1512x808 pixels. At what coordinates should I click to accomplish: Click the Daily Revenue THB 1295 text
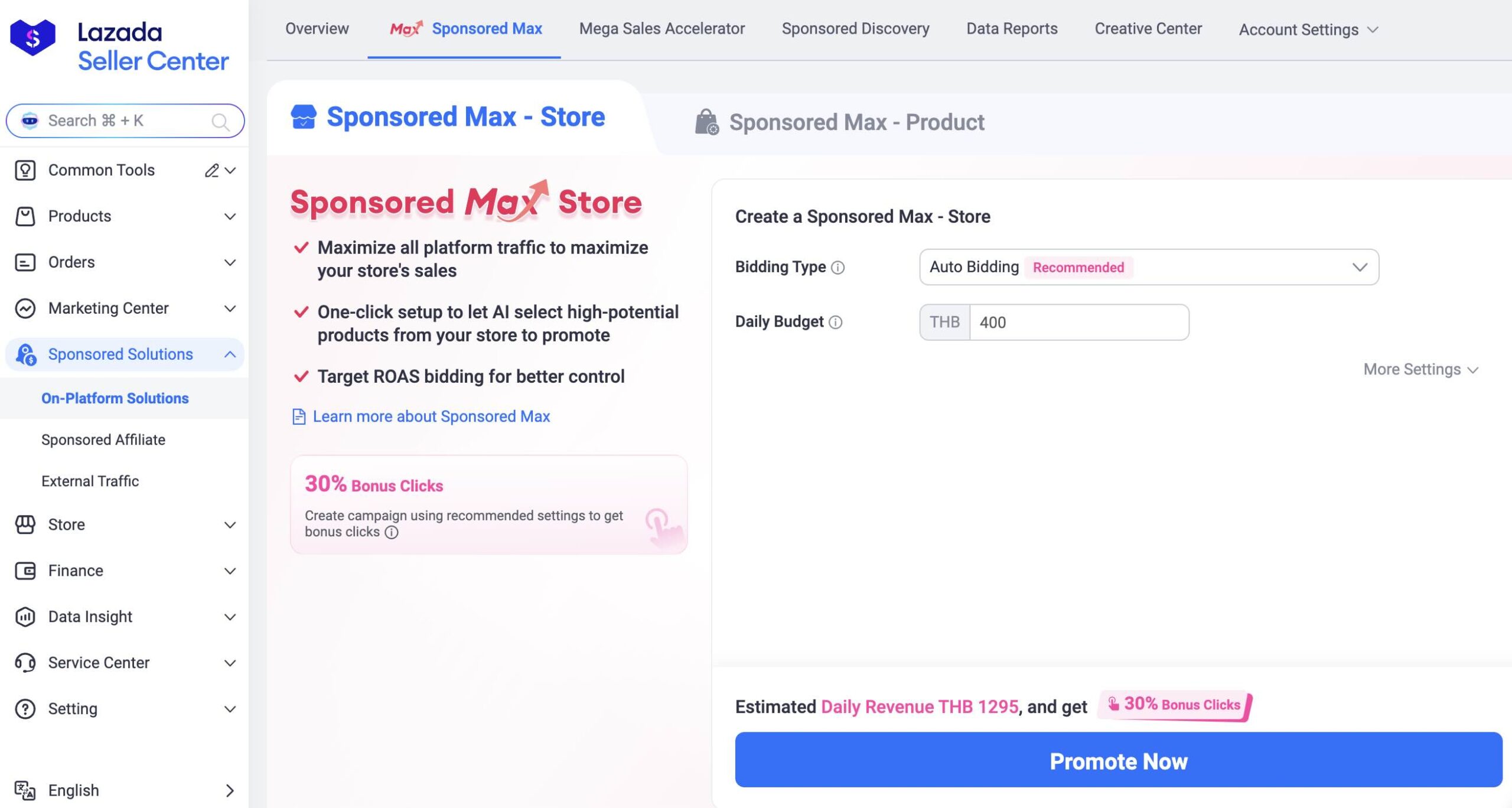920,706
